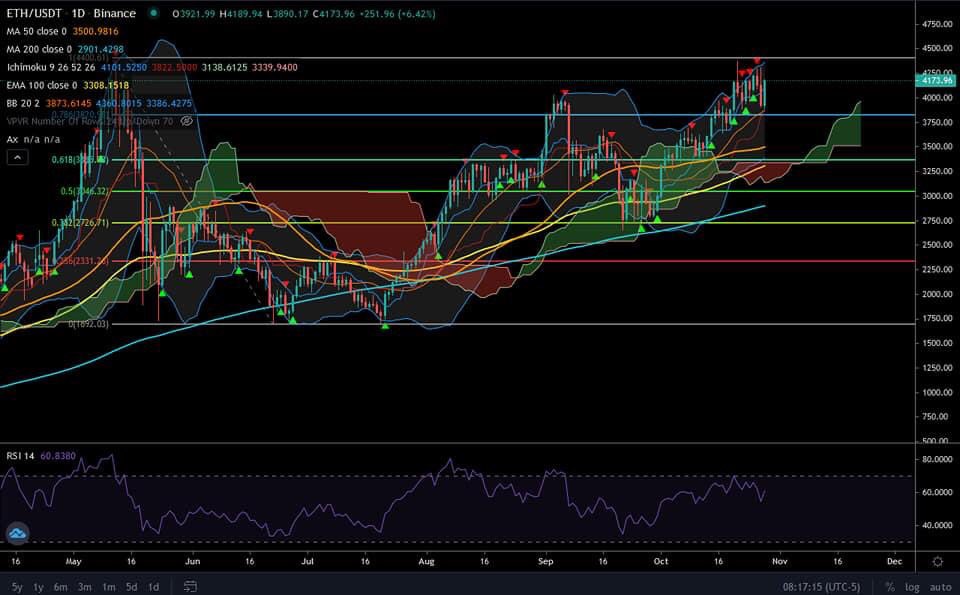This screenshot has height=595, width=960.
Task: Toggle the log scale option
Action: 912,586
